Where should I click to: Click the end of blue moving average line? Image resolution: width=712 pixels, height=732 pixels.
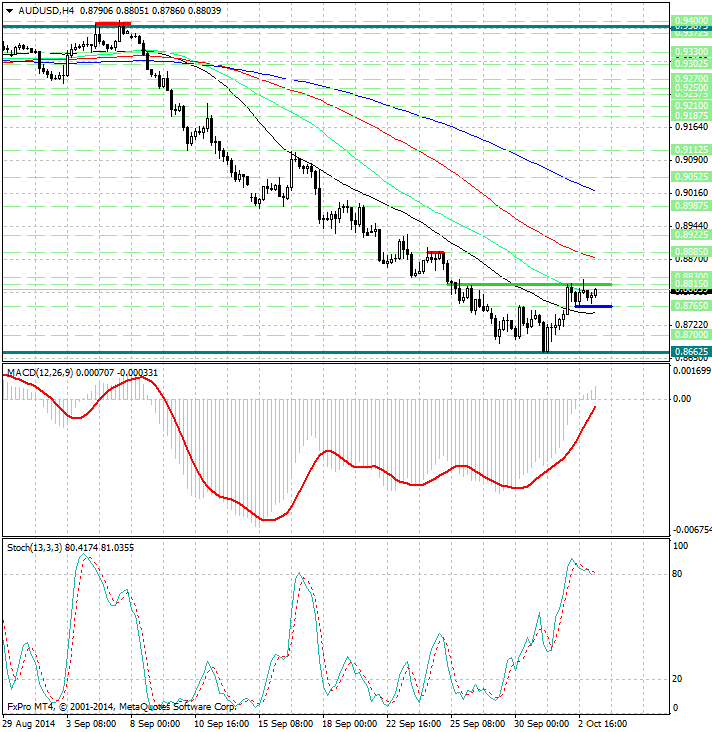(595, 190)
